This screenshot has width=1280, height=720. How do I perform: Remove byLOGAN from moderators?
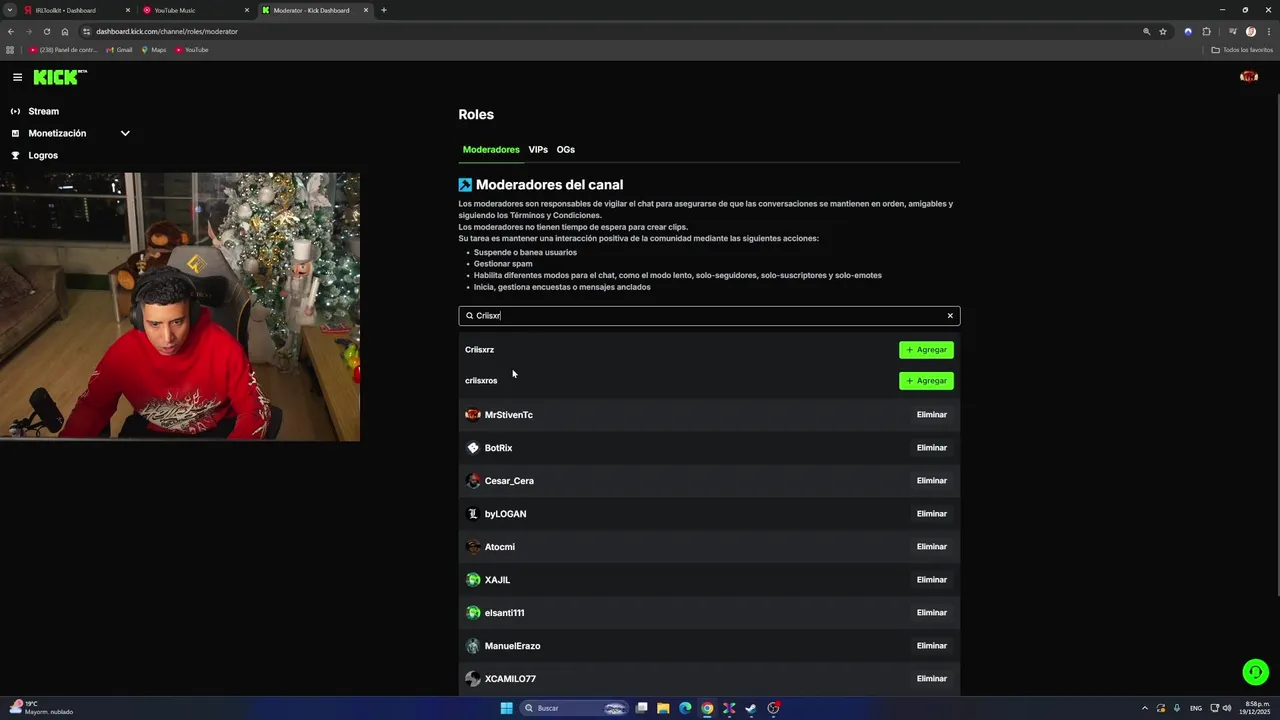click(931, 514)
